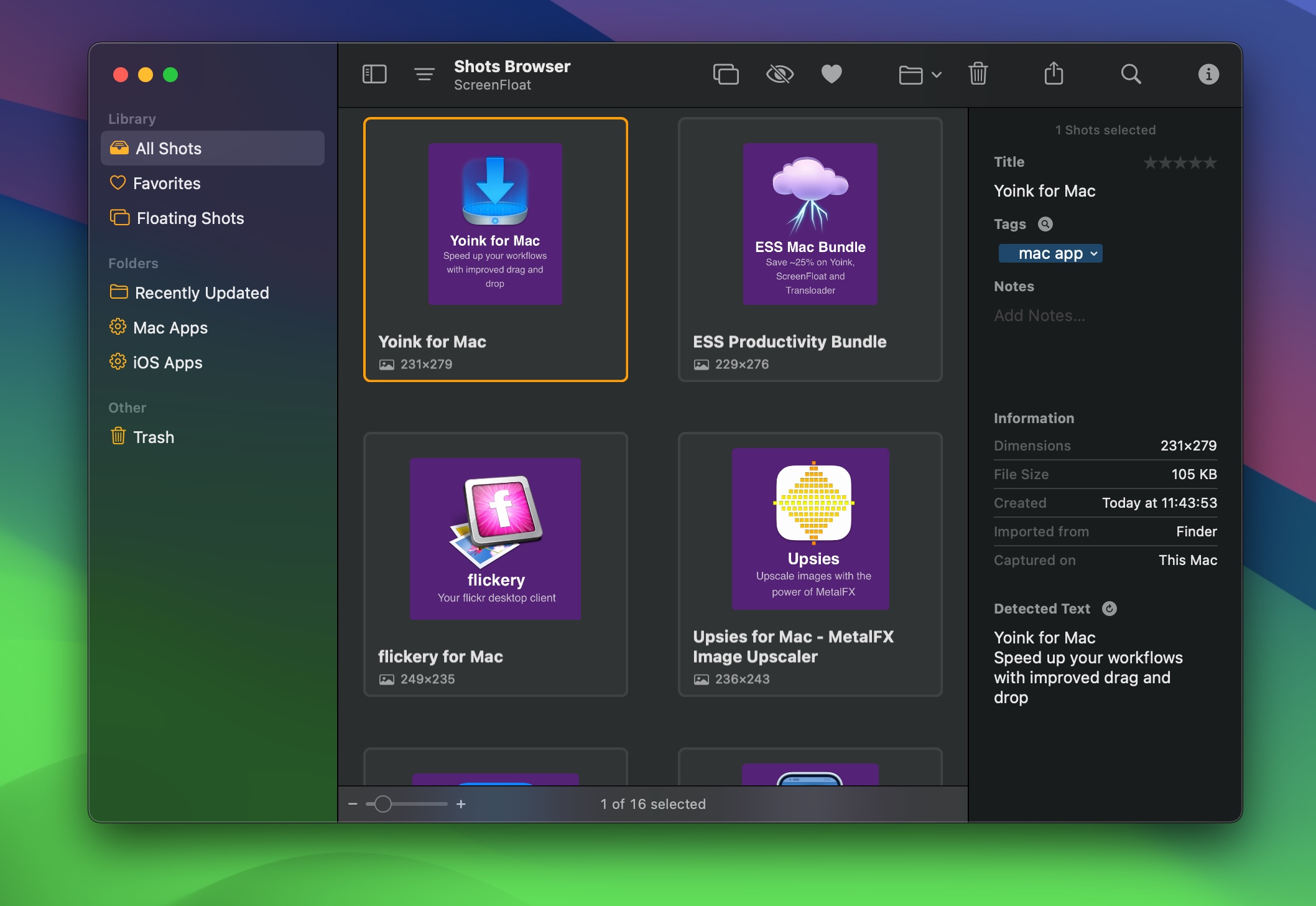Click the Add Notes field
This screenshot has width=1316, height=906.
click(1105, 315)
